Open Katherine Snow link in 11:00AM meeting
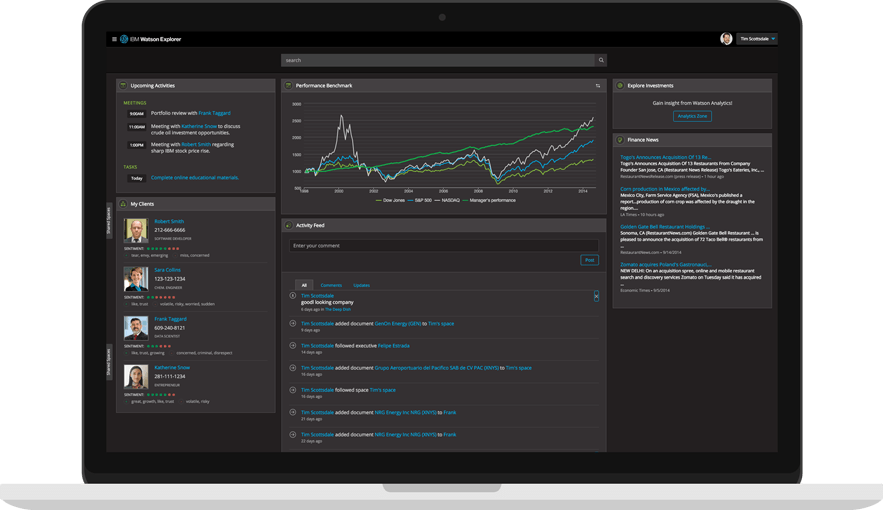Viewport: 883px width, 510px height. pos(199,127)
